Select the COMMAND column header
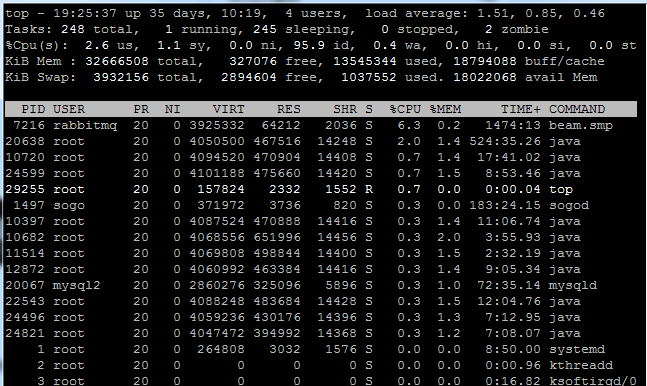This screenshot has width=647, height=386. coord(577,109)
